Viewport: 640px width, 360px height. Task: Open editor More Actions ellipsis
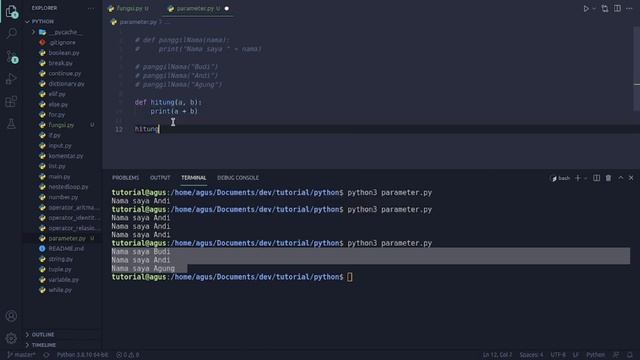[x=629, y=9]
